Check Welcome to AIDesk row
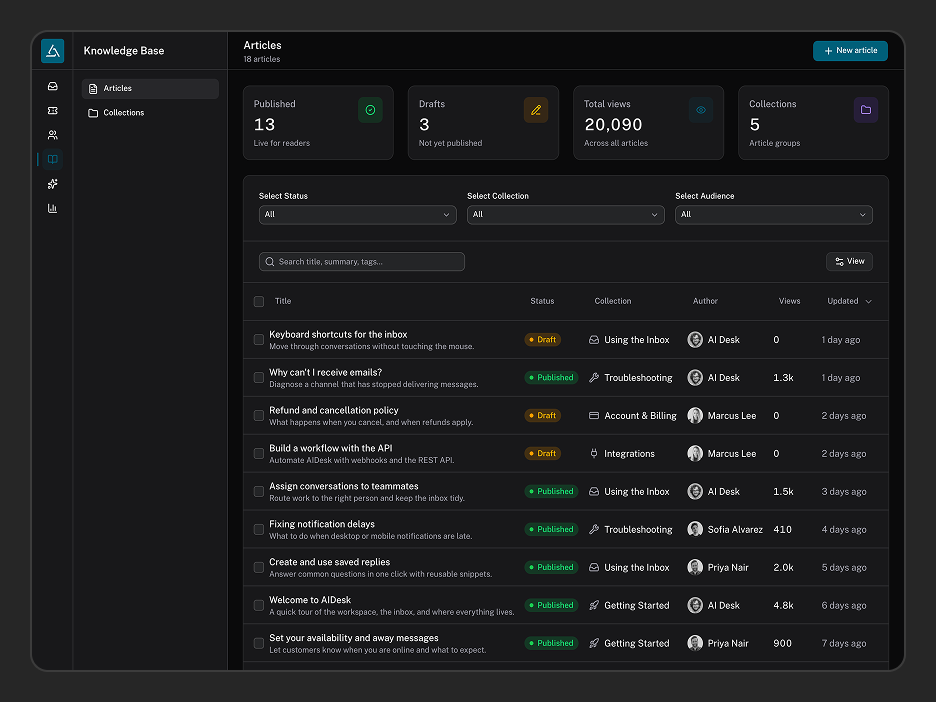 (x=258, y=605)
